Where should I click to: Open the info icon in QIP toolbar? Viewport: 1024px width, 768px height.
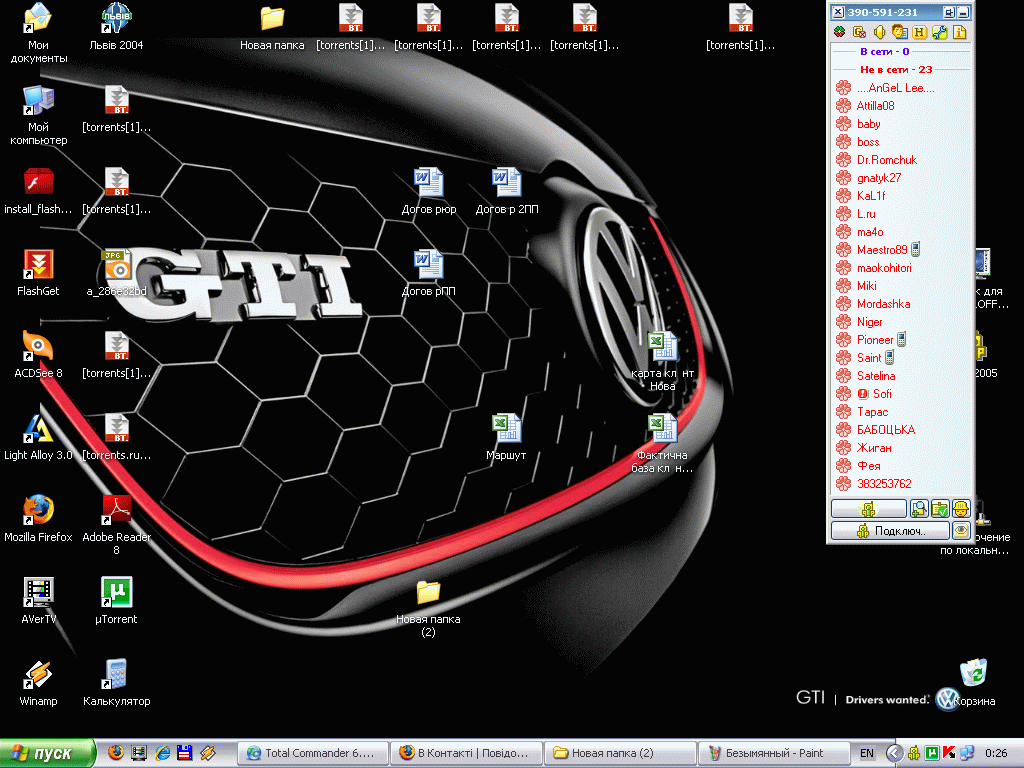point(959,32)
